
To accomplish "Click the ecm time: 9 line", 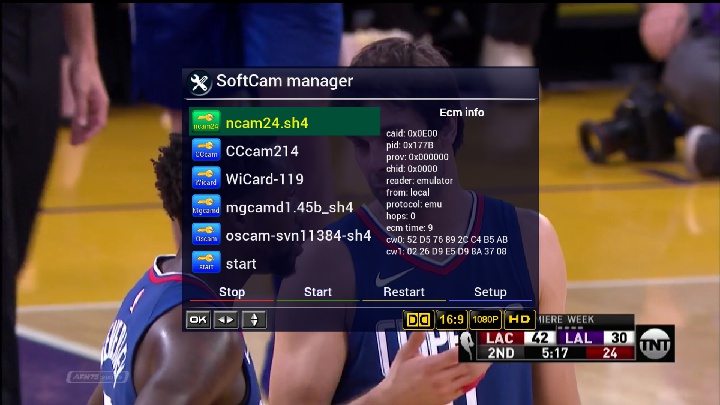I will pyautogui.click(x=409, y=228).
